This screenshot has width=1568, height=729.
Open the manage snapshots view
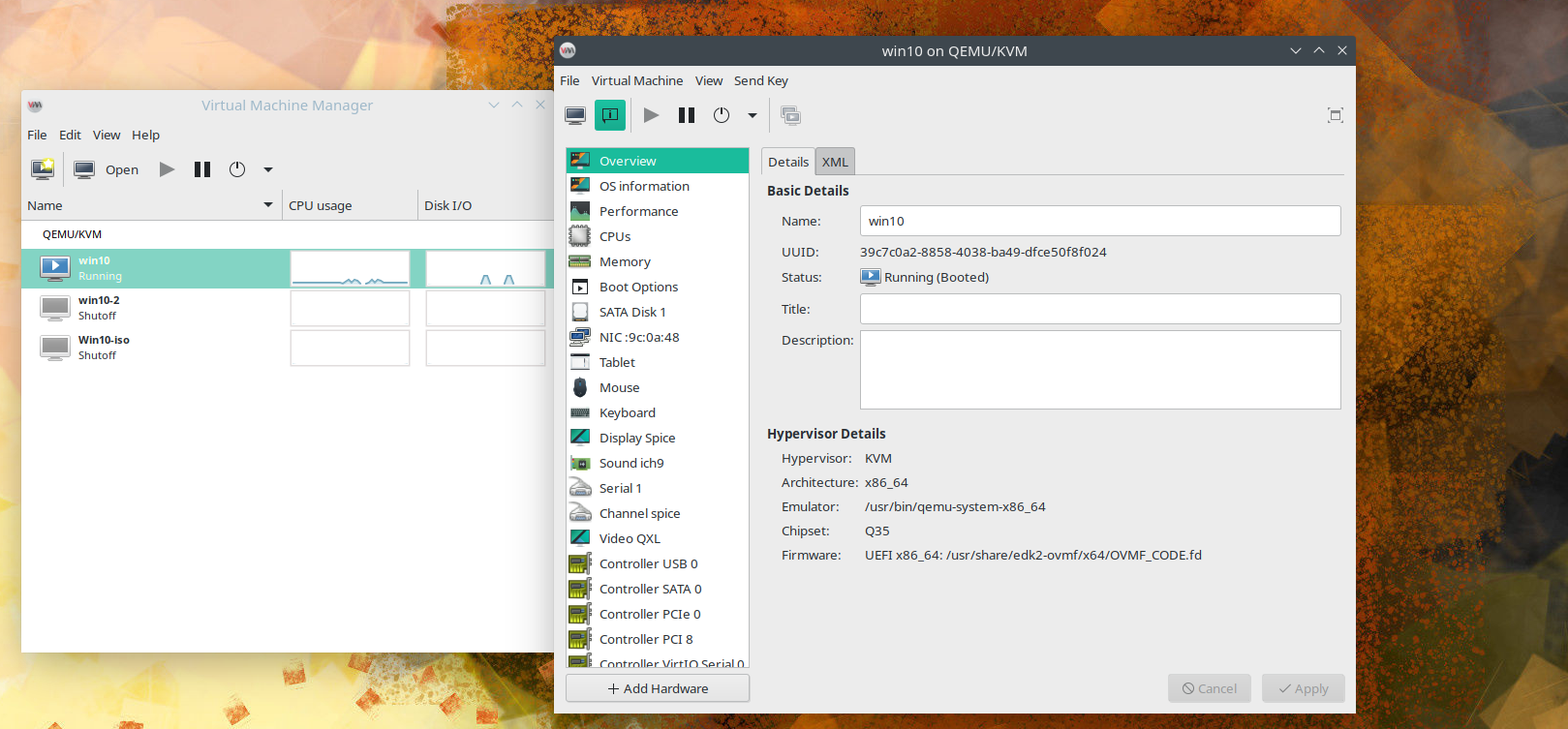[790, 115]
